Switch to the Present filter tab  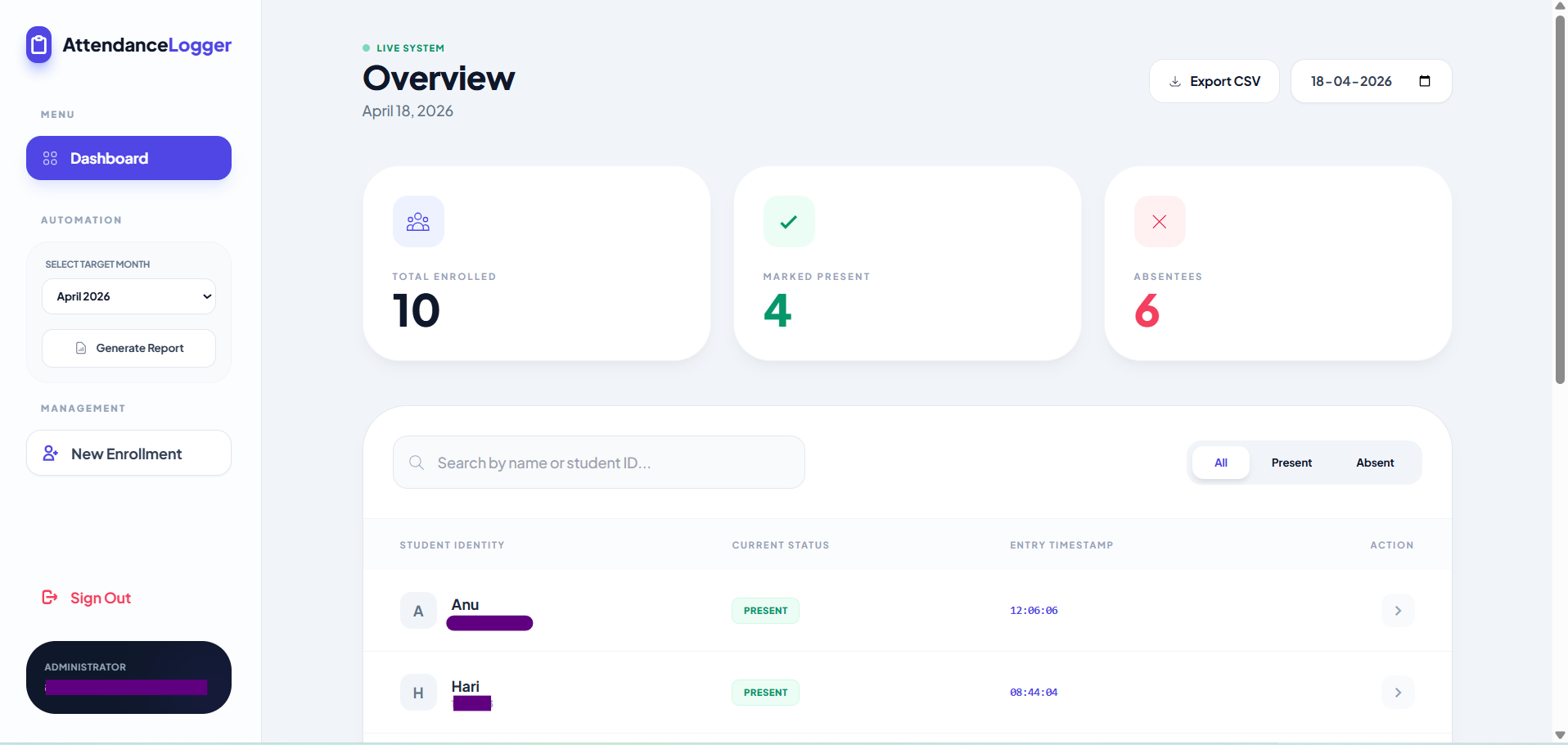coord(1291,462)
